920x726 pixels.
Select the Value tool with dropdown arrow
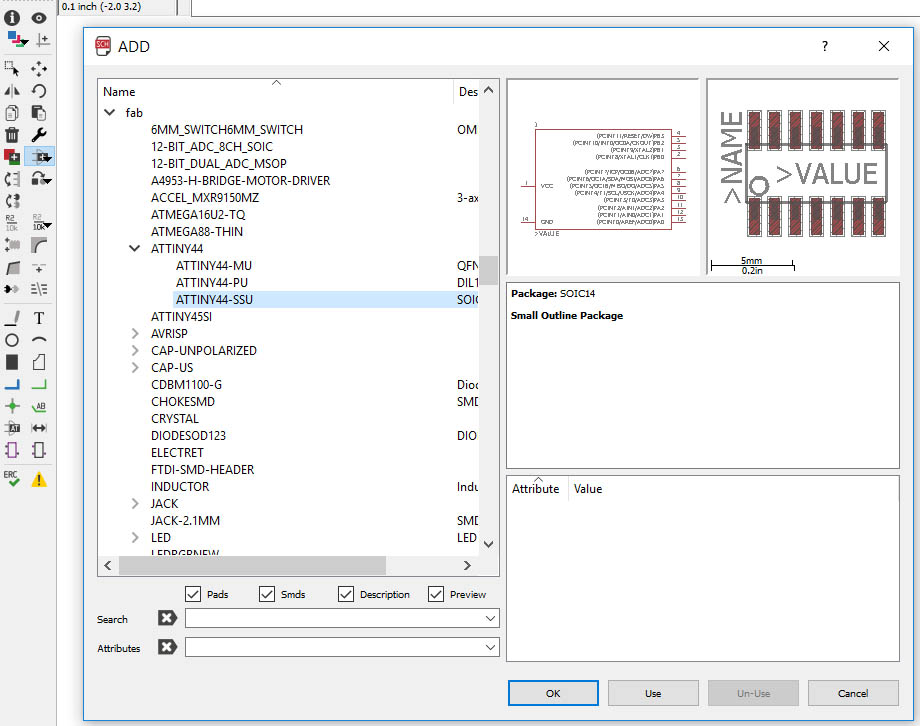pos(42,222)
